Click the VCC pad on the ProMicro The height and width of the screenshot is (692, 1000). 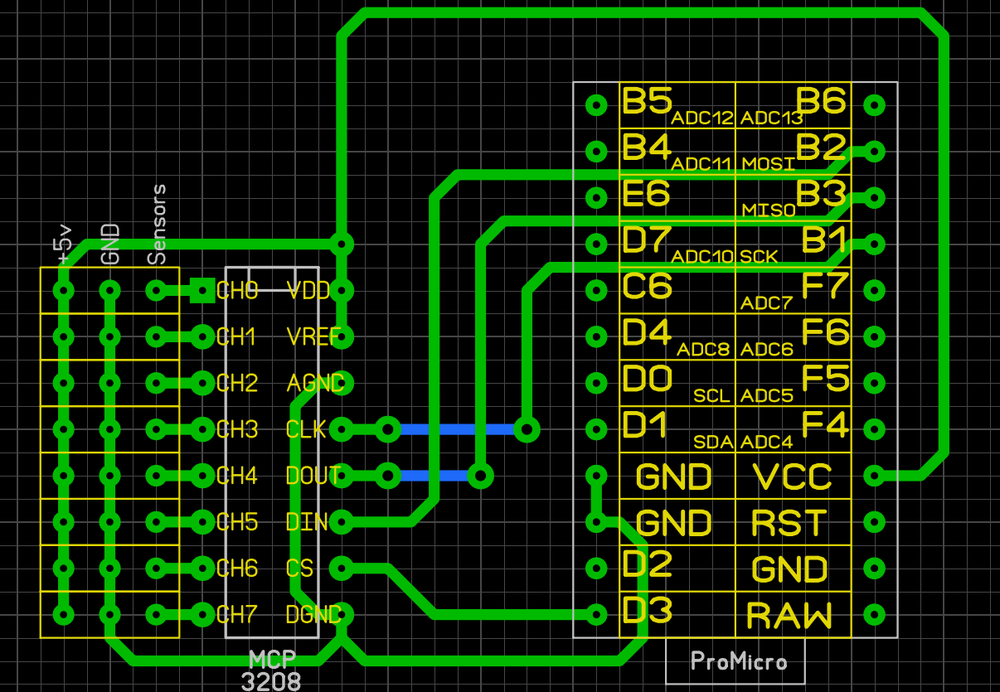pos(875,475)
